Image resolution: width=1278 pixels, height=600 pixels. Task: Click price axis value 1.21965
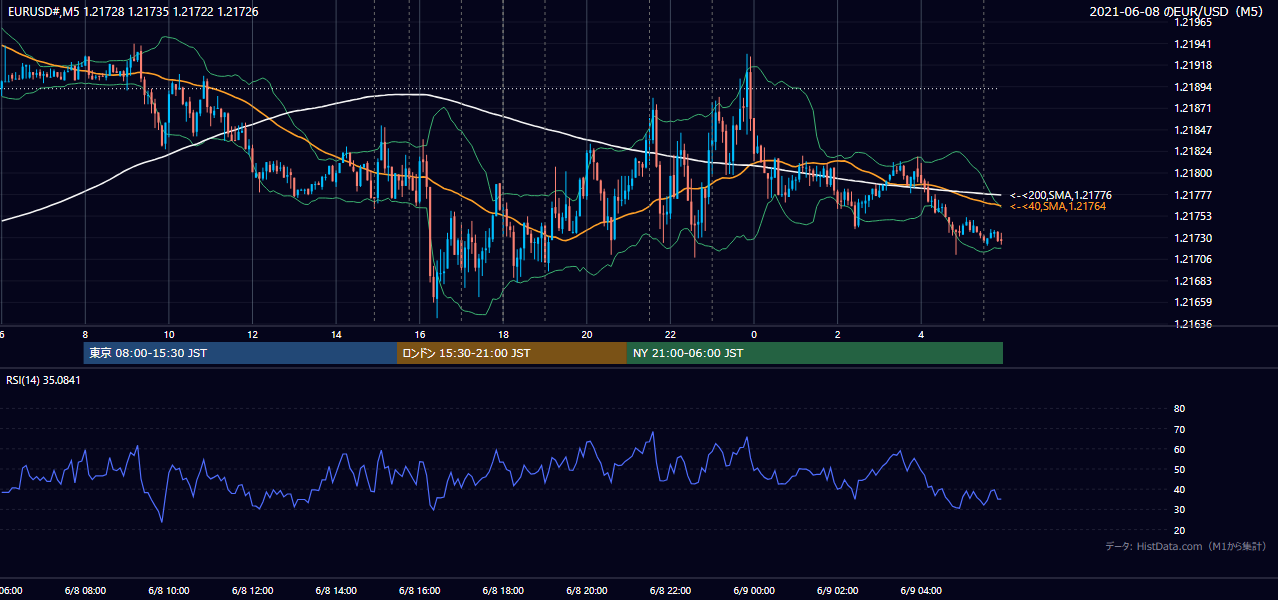1193,22
